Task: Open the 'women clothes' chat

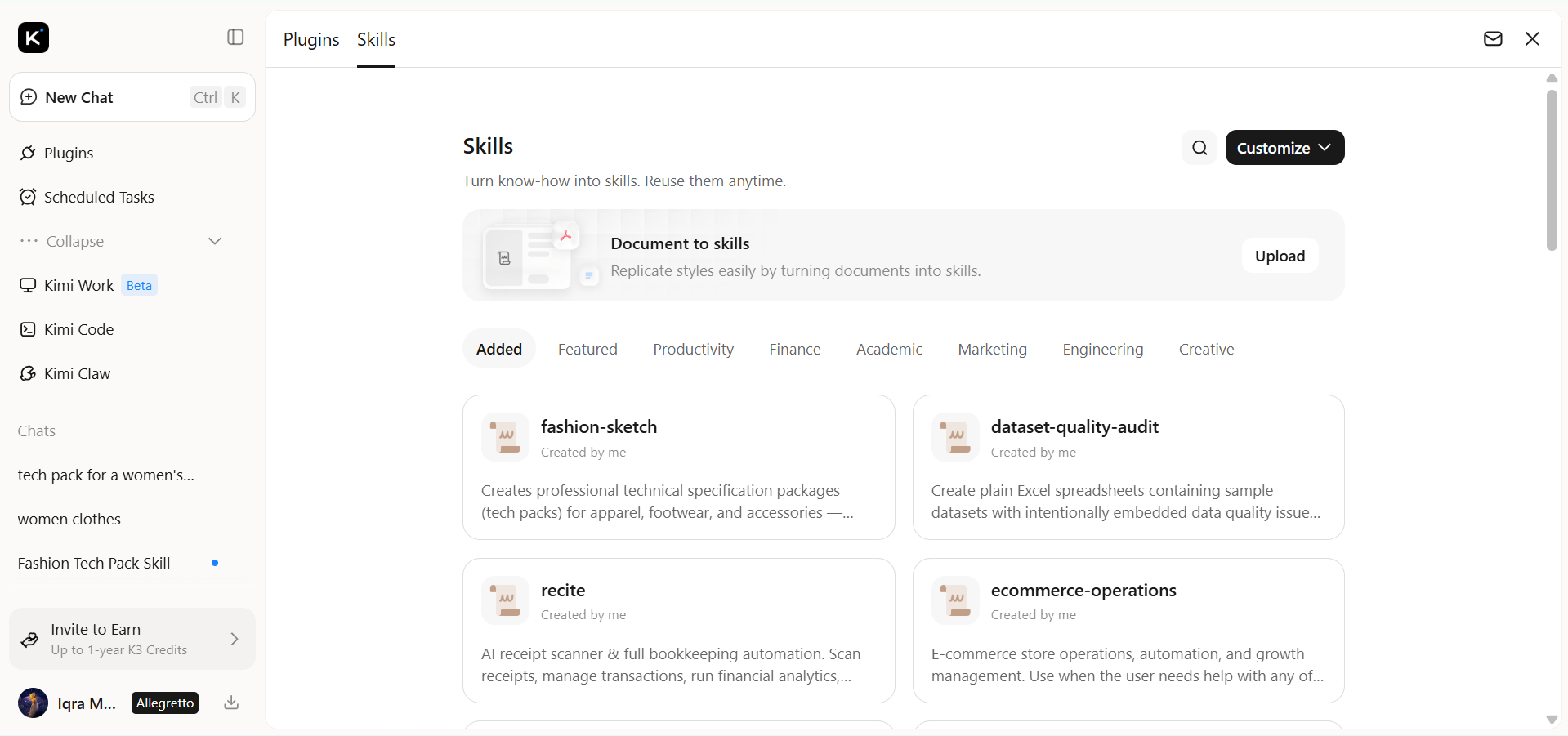Action: pyautogui.click(x=69, y=519)
